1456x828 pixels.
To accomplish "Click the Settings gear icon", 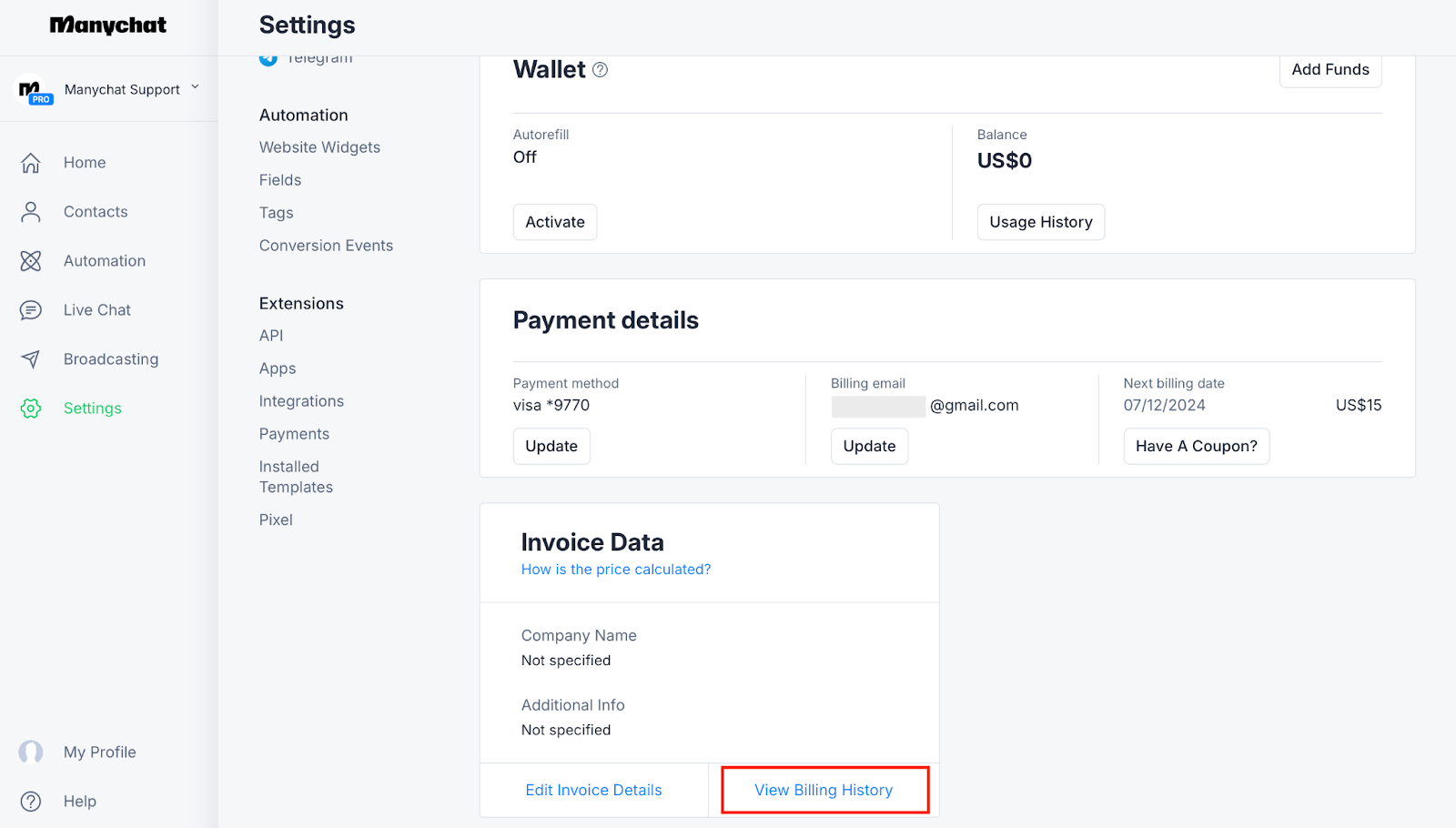I will pyautogui.click(x=31, y=409).
